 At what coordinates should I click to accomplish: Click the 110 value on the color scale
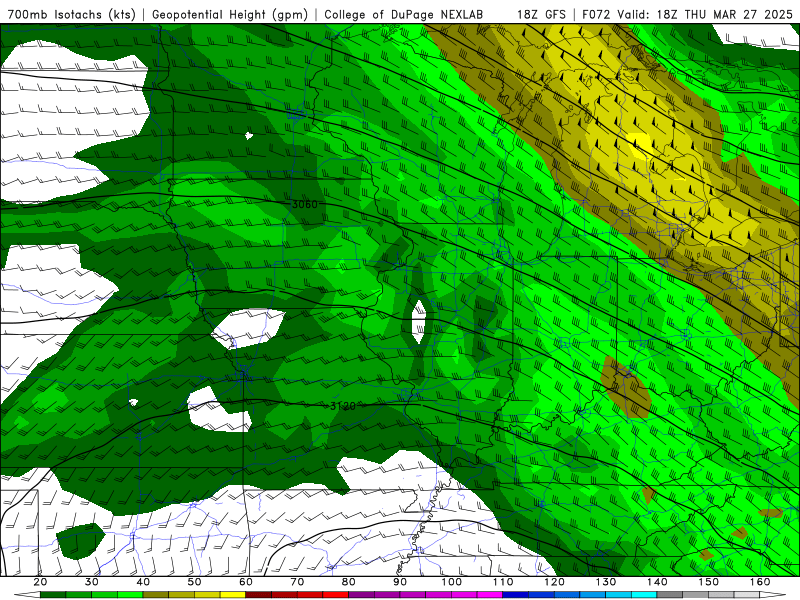coord(503,582)
